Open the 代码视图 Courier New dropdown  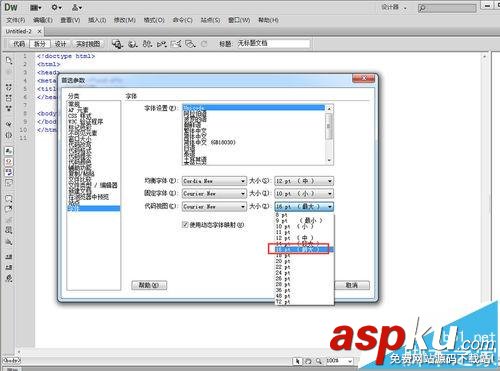(214, 207)
